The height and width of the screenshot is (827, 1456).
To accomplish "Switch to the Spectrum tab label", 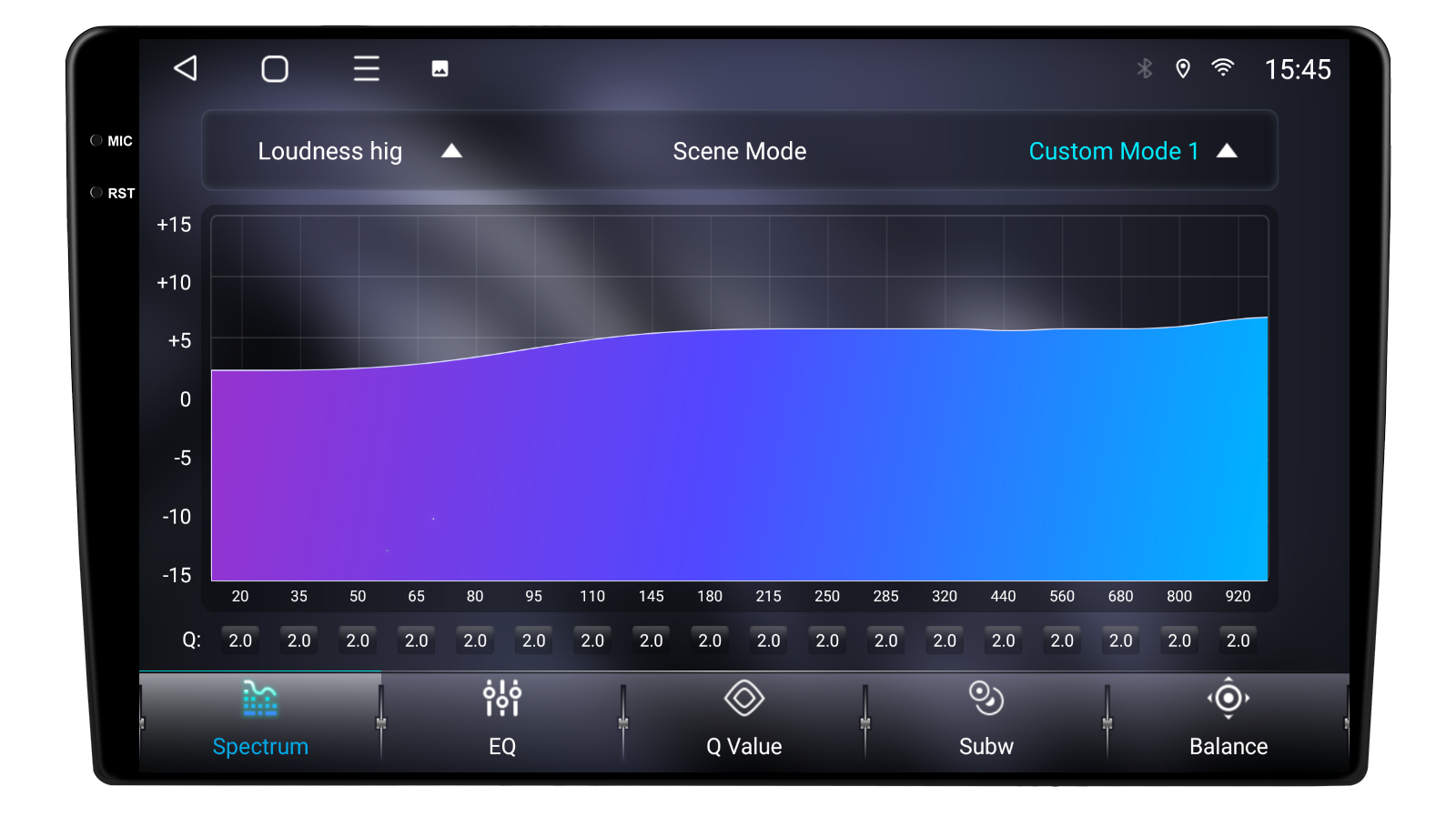I will tap(260, 746).
